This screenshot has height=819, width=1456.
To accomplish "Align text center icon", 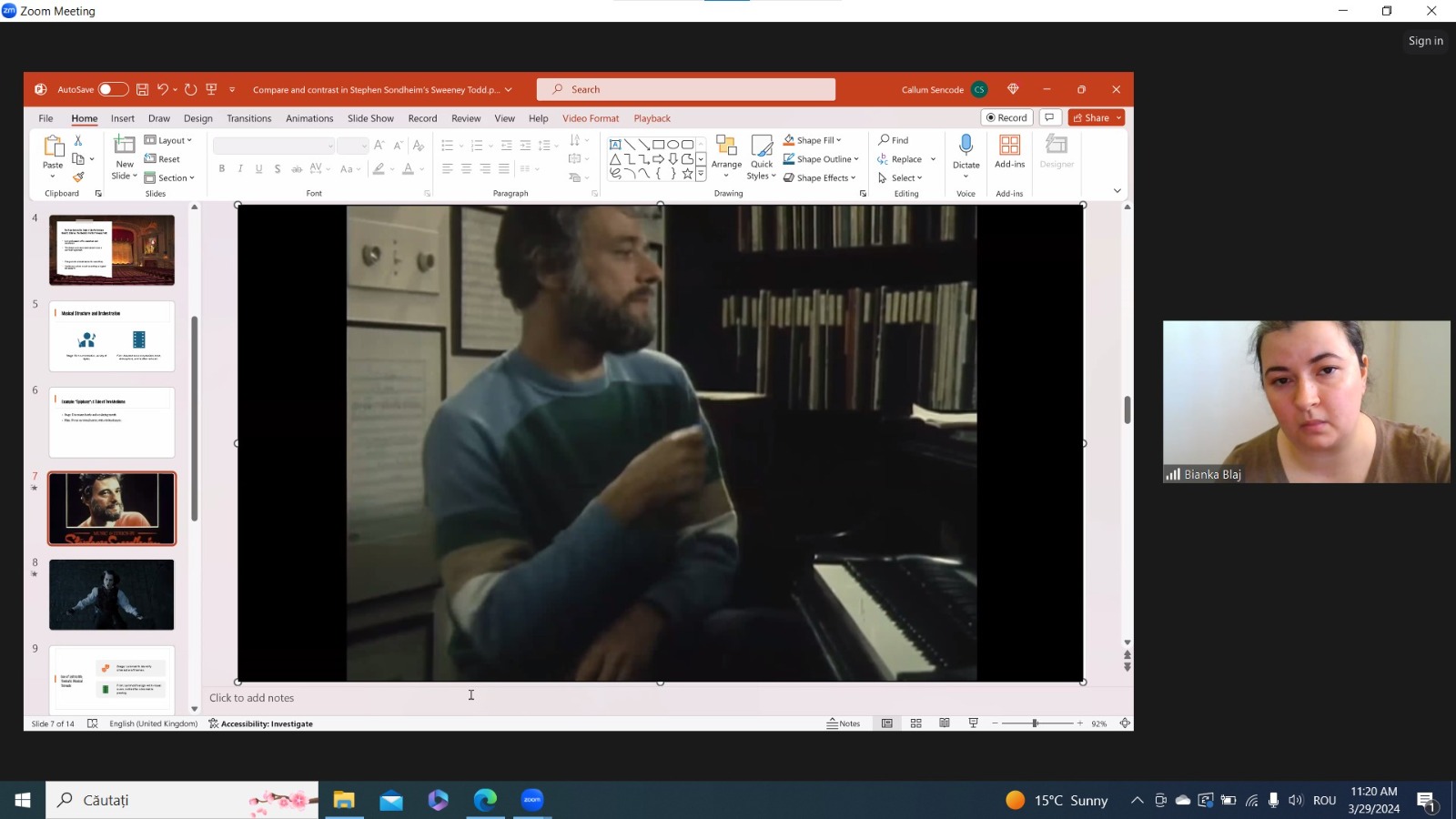I will coord(466,168).
